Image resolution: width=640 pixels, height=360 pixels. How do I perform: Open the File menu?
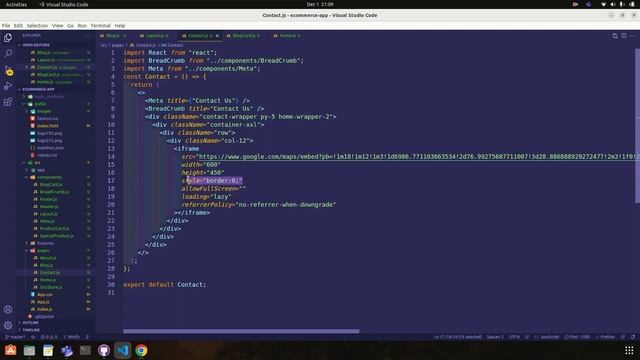click(6, 26)
